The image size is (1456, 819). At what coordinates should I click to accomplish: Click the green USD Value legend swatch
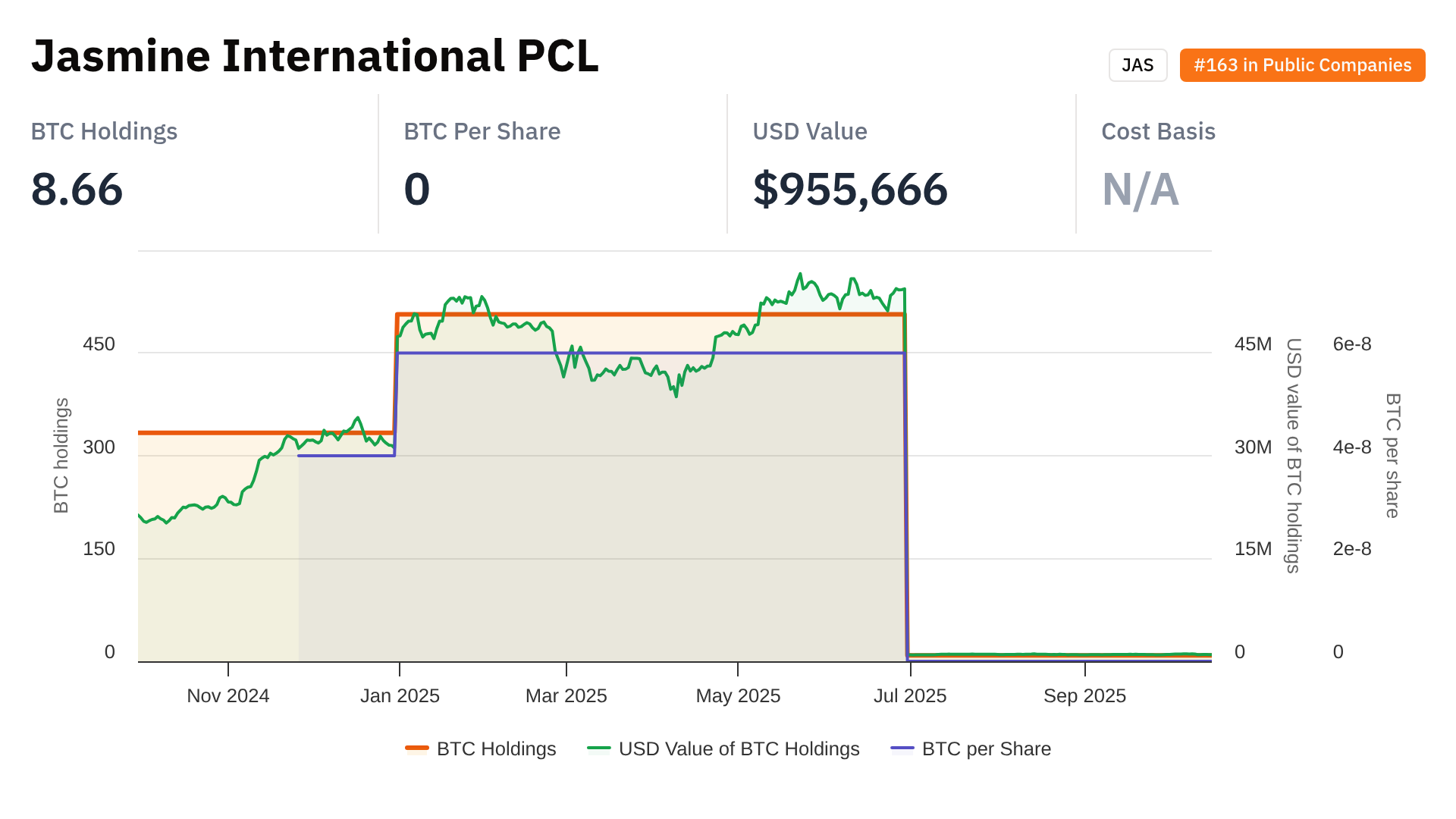pos(599,749)
